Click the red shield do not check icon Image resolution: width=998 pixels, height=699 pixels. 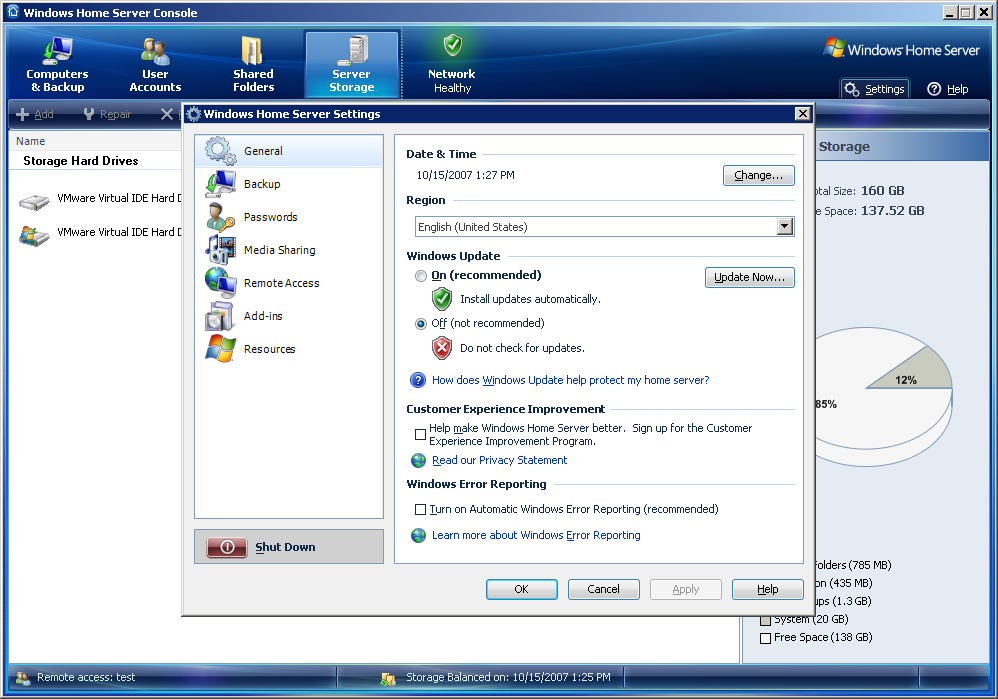[442, 348]
